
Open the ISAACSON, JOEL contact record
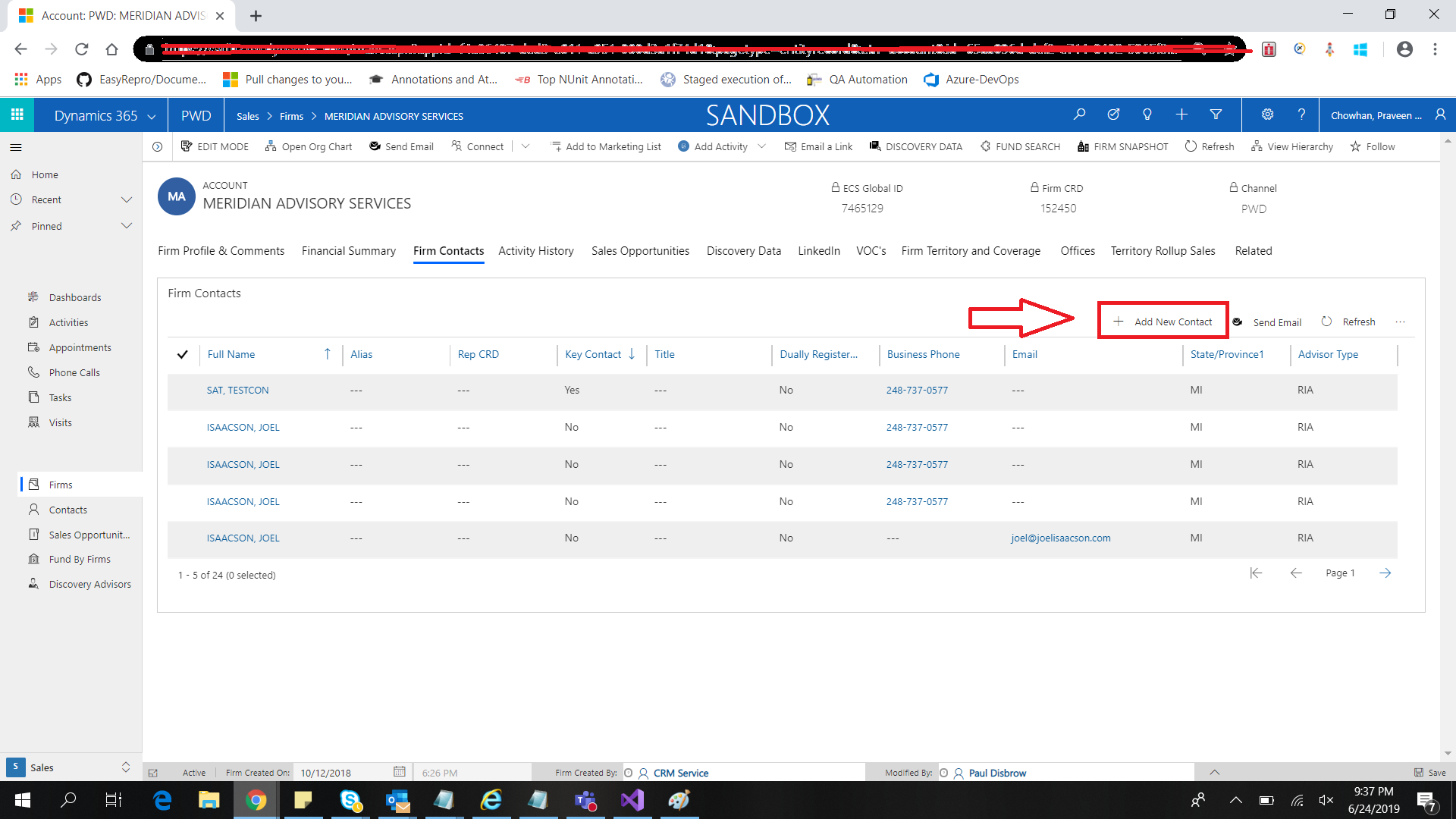(243, 427)
